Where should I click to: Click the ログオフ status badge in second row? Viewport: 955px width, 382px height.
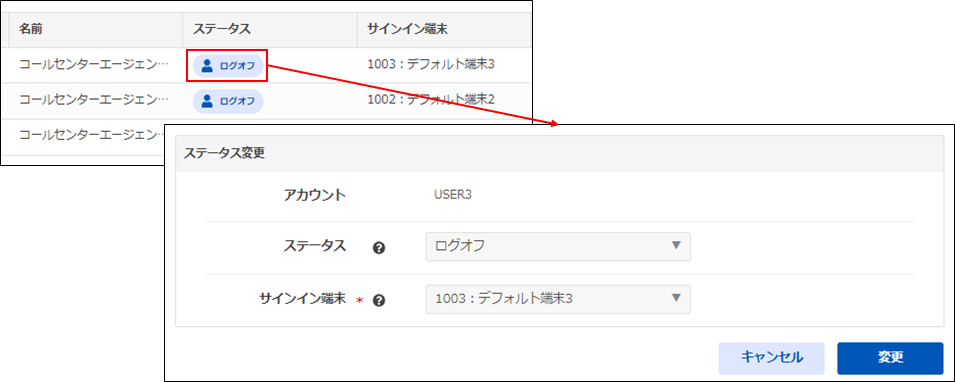228,101
